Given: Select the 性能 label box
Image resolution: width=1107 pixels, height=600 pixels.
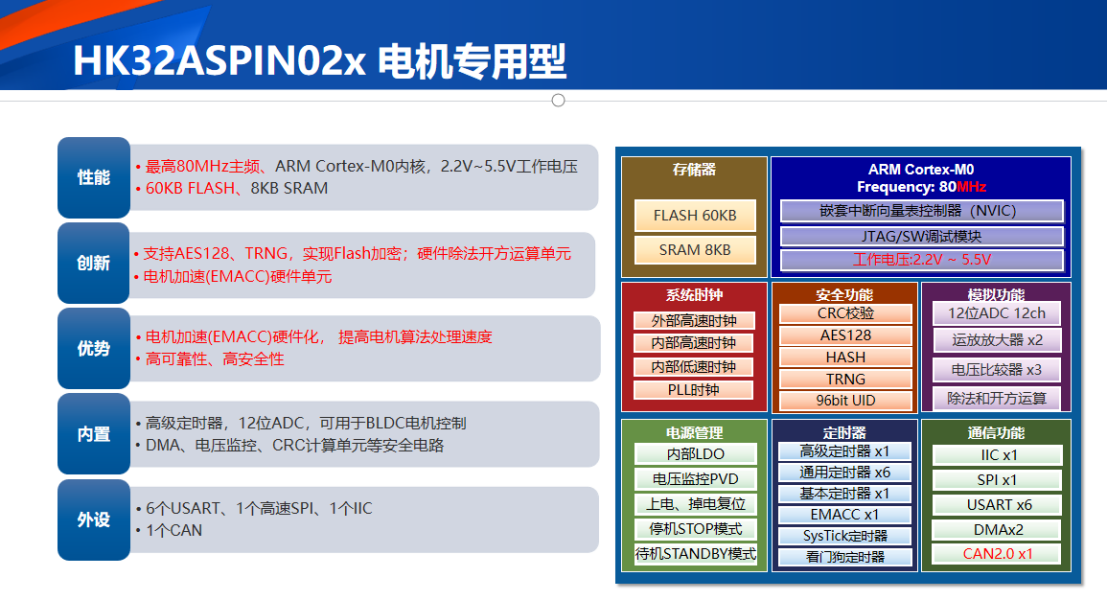Looking at the screenshot, I should [94, 177].
